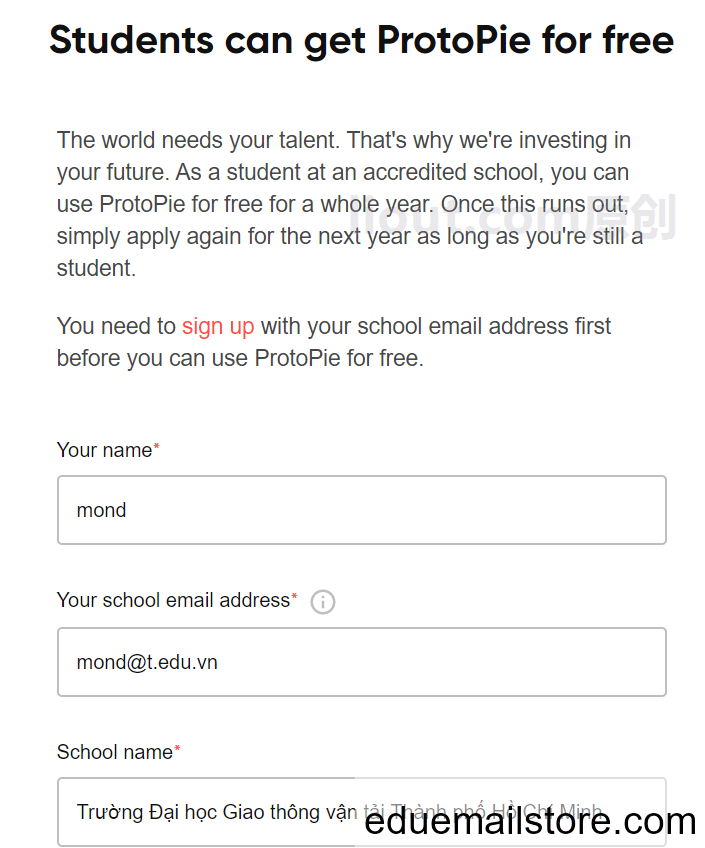Image resolution: width=705 pixels, height=848 pixels.
Task: Click the "The world needs your talent" sentence
Action: [198, 140]
